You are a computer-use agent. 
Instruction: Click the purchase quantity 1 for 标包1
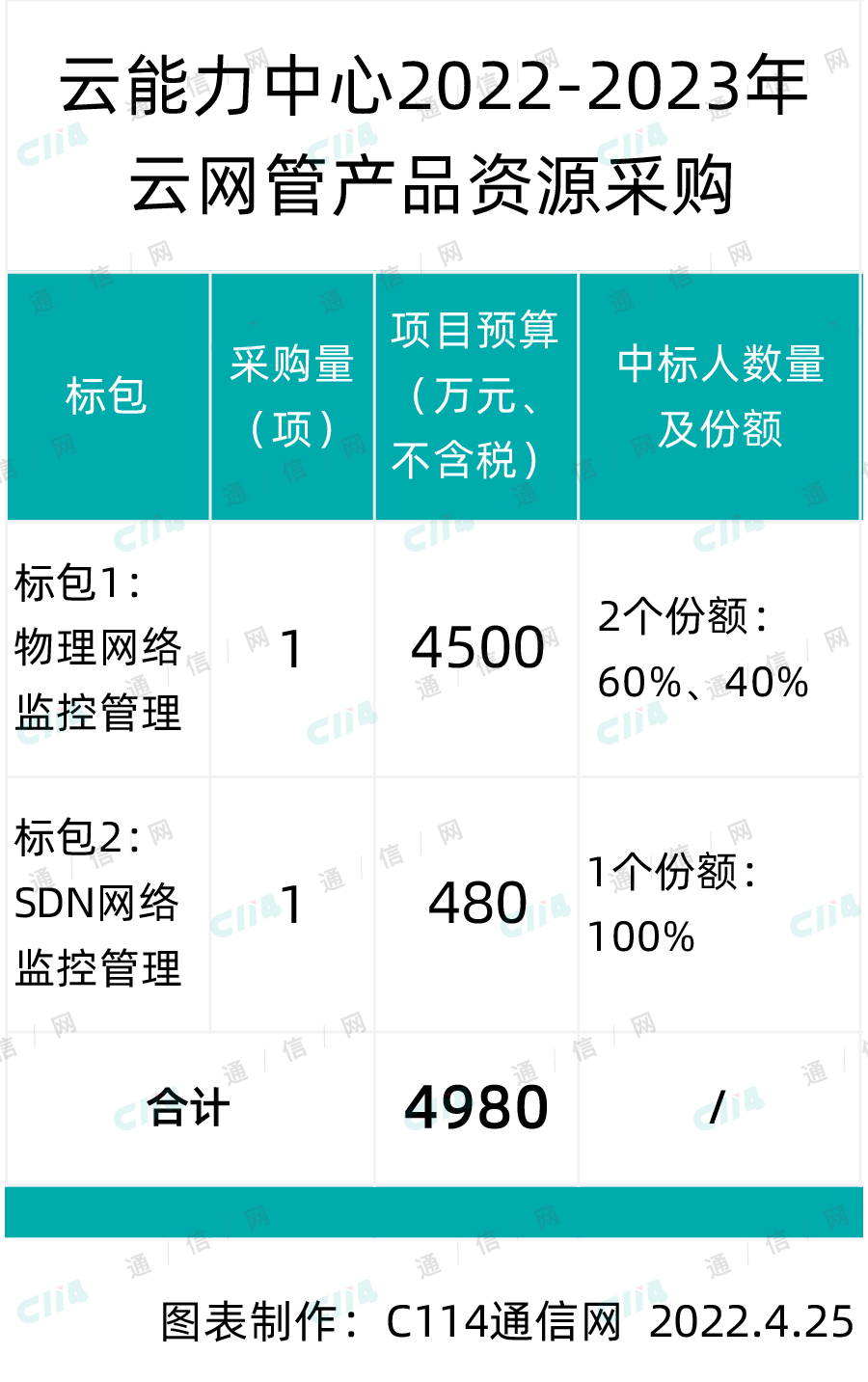[291, 649]
